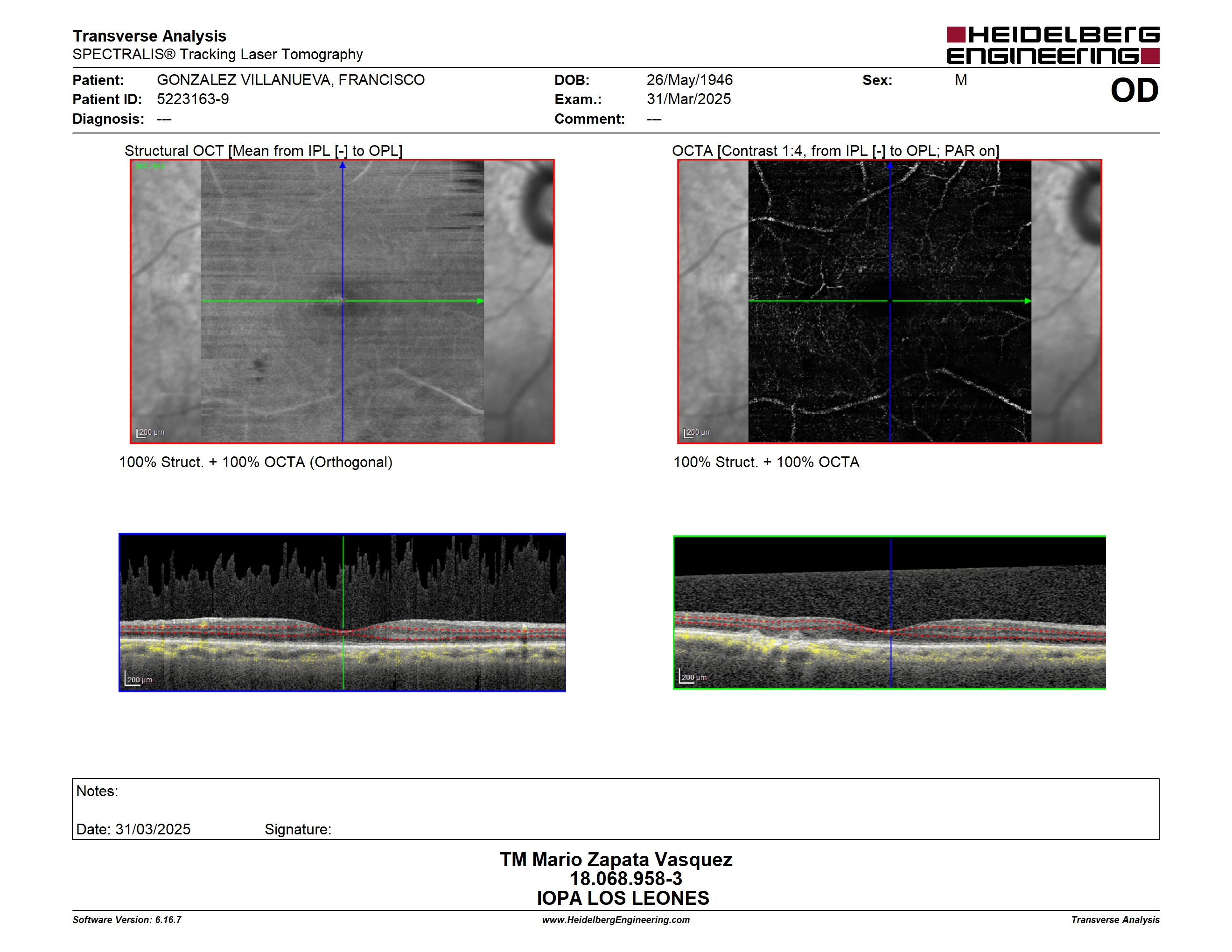The width and height of the screenshot is (1232, 952).
Task: Click SPECTRALIS Tracking Laser Tomography subtitle
Action: click(x=218, y=54)
